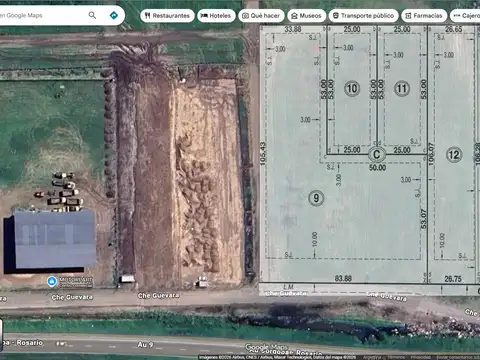Click the 50.00 dimension label
The width and height of the screenshot is (480, 360).
377,168
